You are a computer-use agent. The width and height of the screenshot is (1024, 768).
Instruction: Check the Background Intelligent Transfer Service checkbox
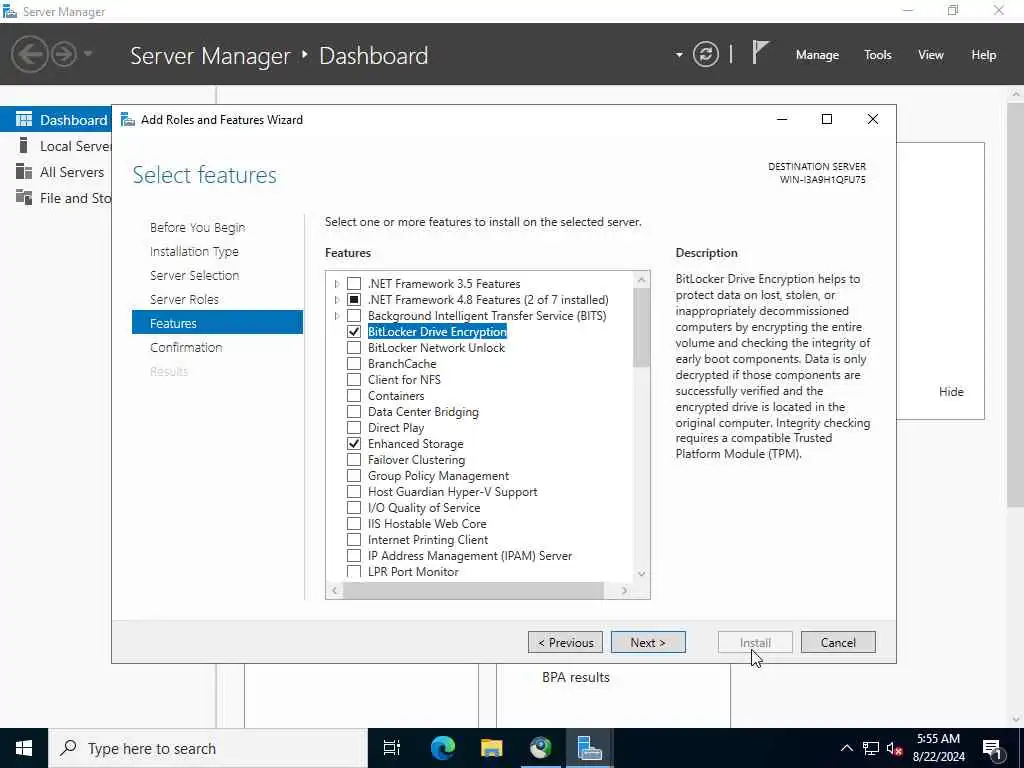click(x=354, y=315)
